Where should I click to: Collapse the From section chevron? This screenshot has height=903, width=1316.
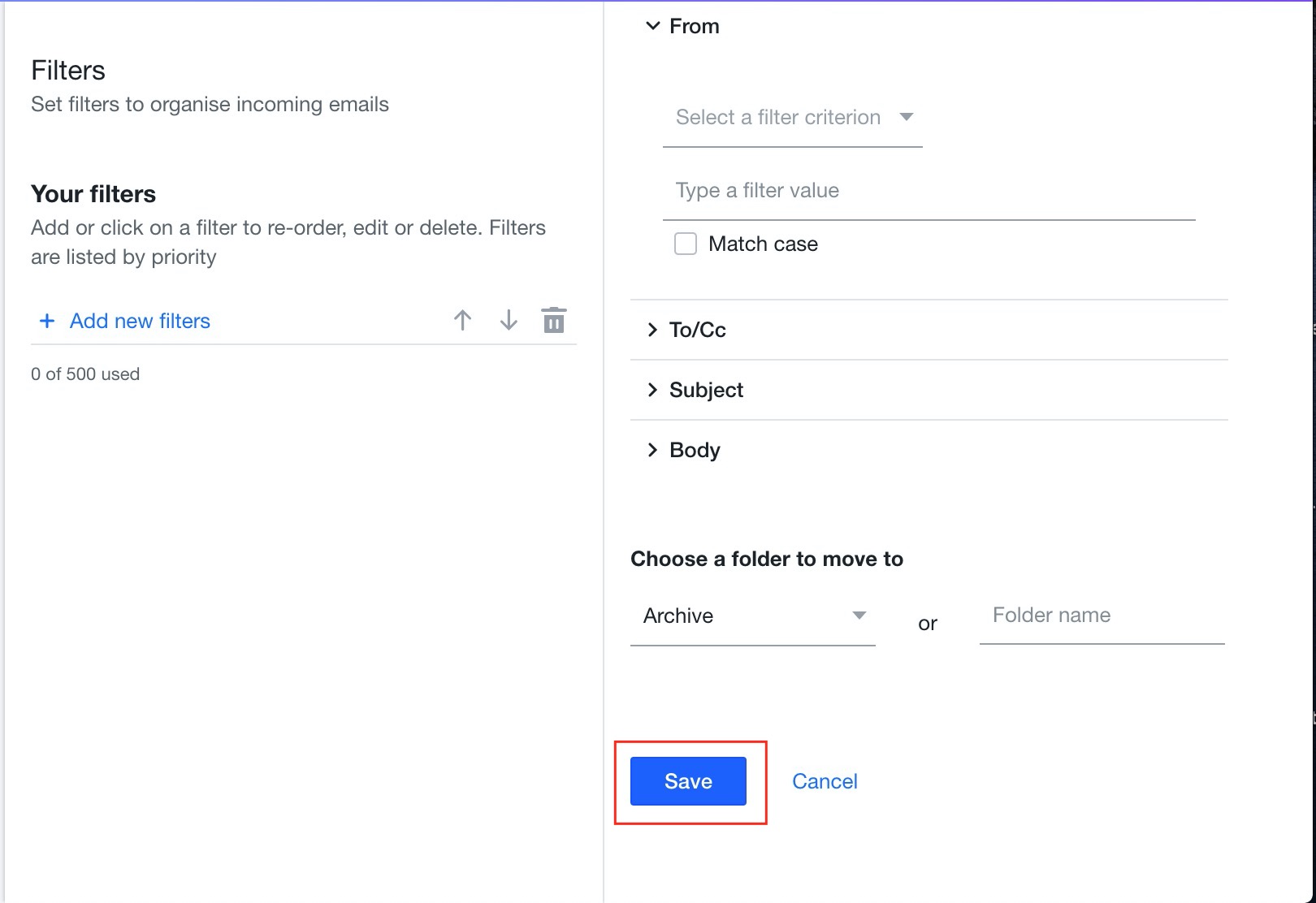[x=652, y=26]
